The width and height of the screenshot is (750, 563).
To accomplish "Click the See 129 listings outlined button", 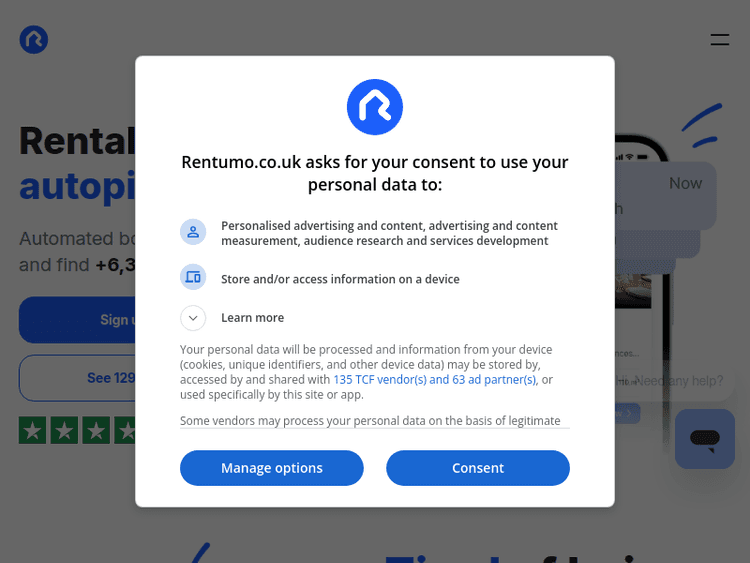I will tap(77, 378).
